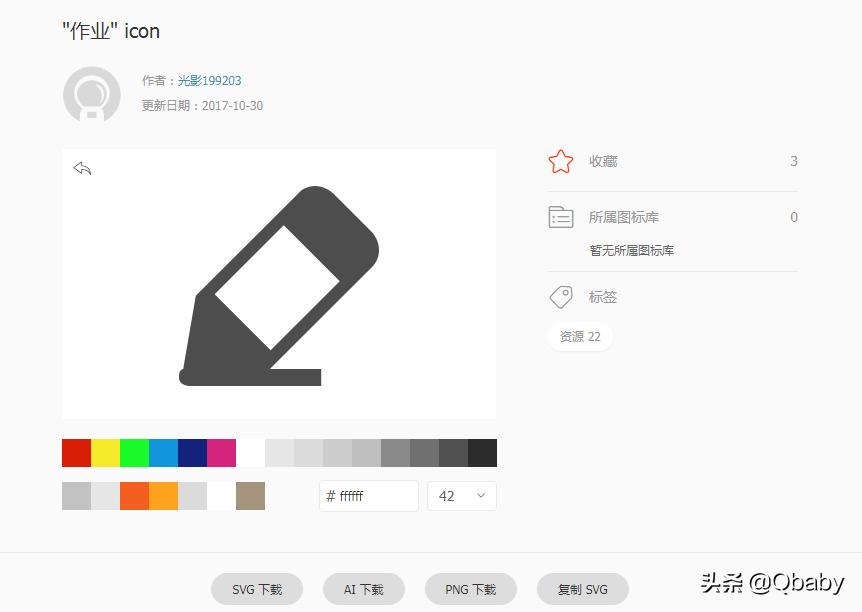Screen dimensions: 862x612
Task: Select the magenta color swatch
Action: pos(221,453)
